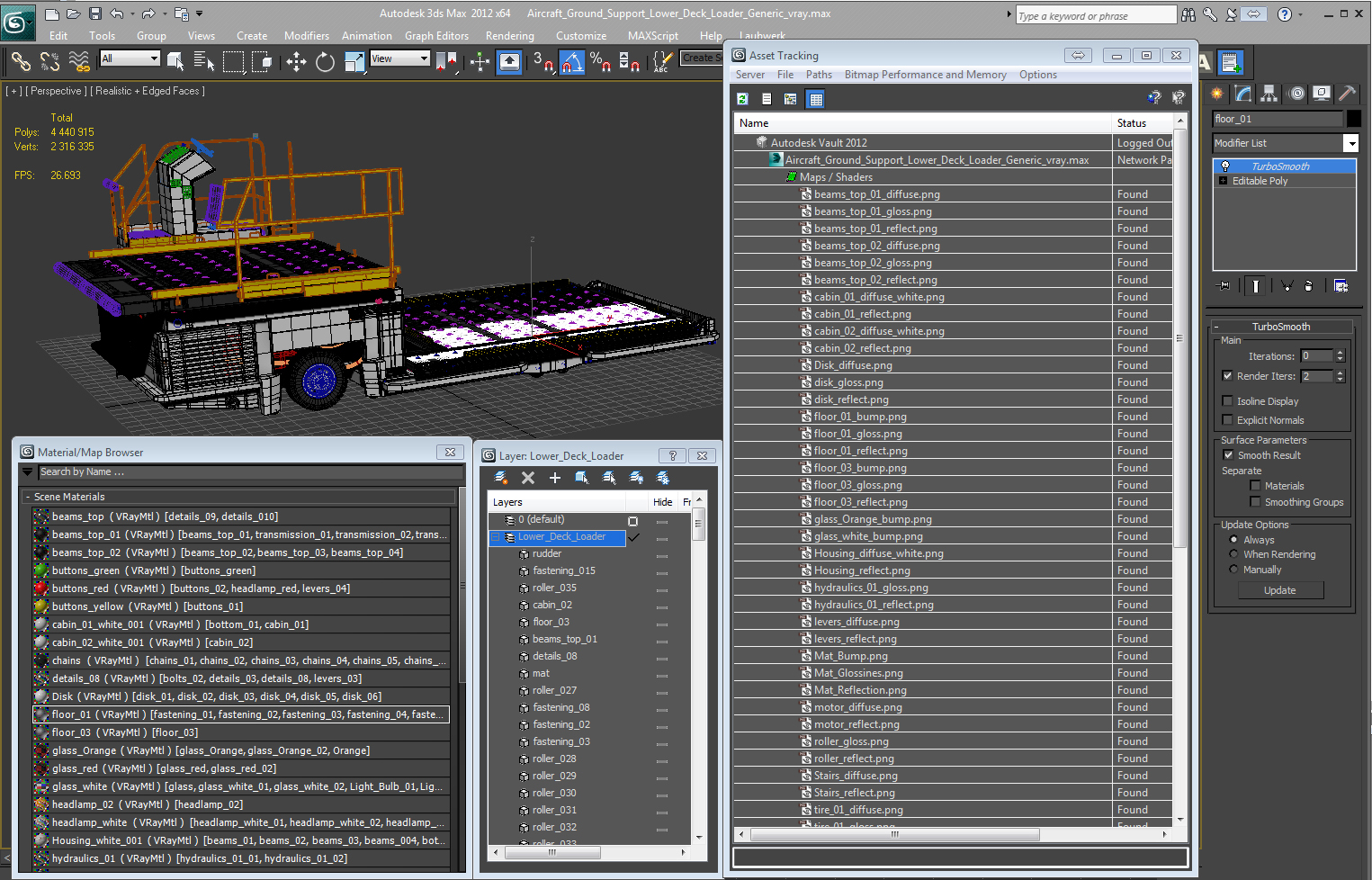Viewport: 1372px width, 880px height.
Task: Open the Motion command panel tab
Action: tap(1296, 93)
